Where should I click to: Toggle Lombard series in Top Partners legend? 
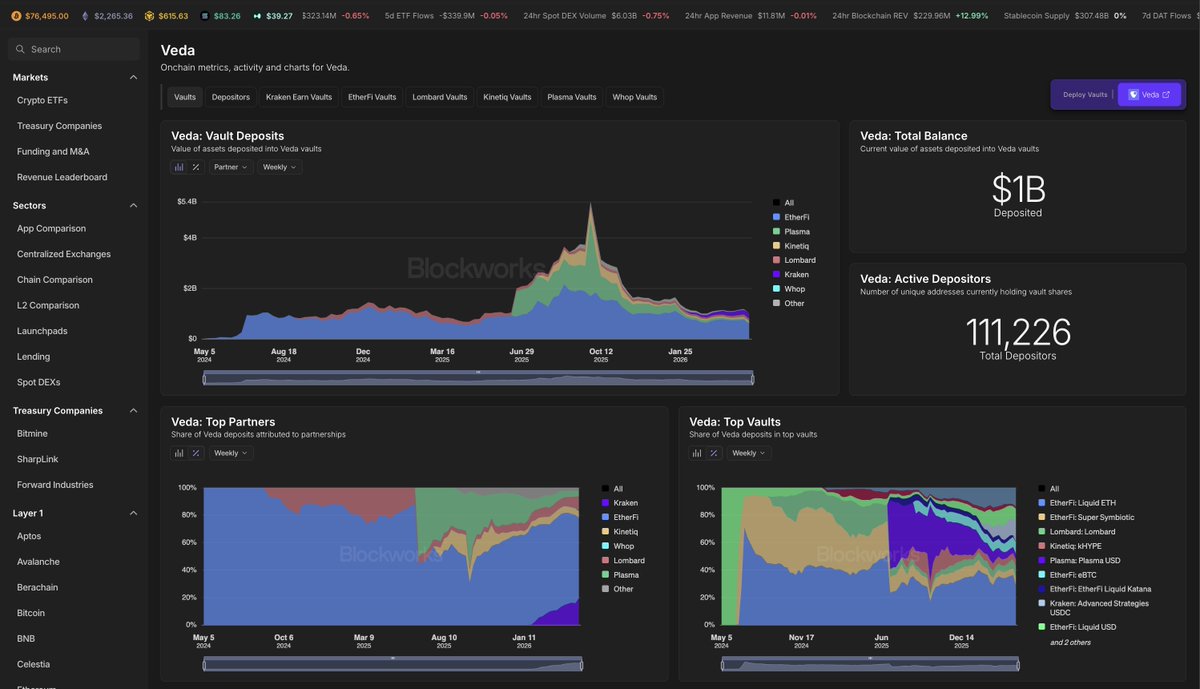623,560
